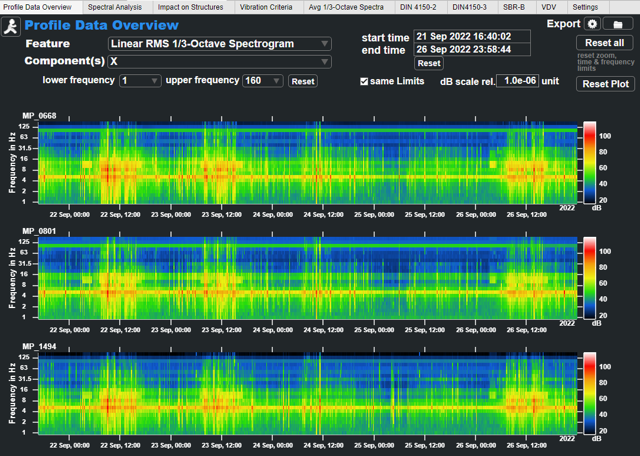
Task: Select the DIN 4150-2 tab
Action: (x=417, y=7)
